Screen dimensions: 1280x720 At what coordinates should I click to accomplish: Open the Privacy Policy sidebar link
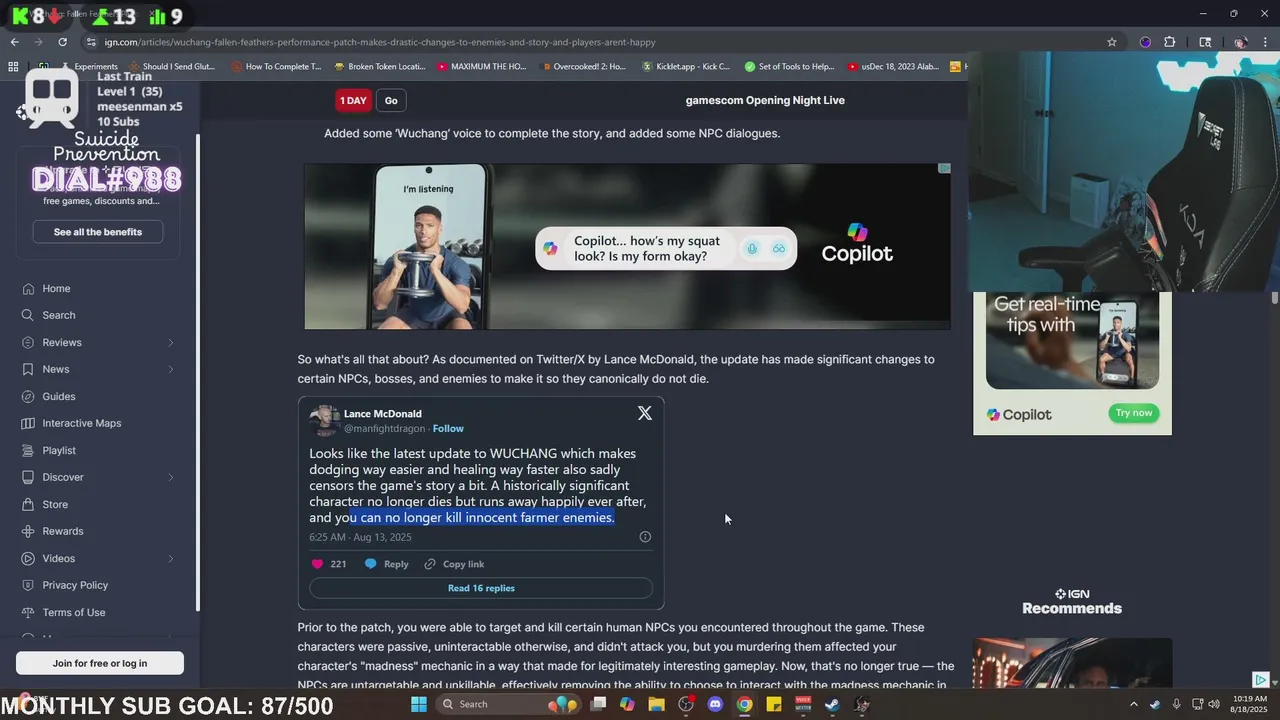point(75,585)
